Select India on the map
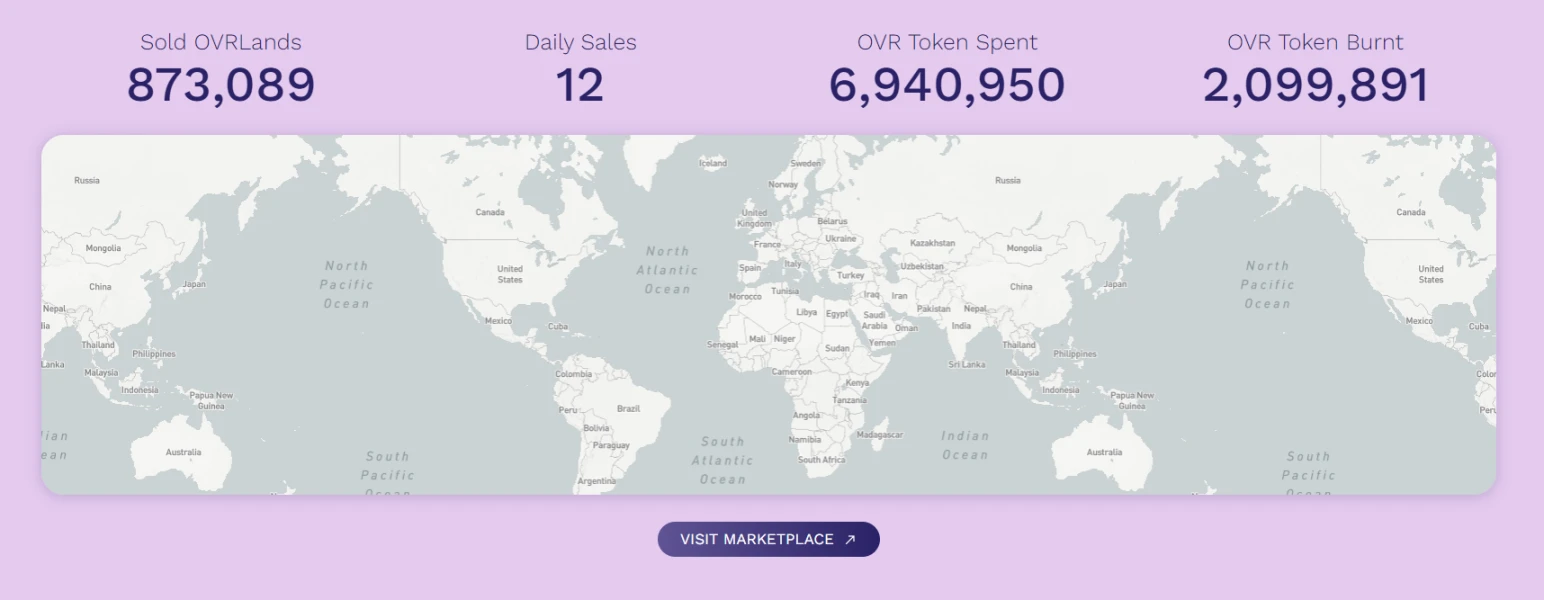This screenshot has width=1544, height=600. pos(961,326)
